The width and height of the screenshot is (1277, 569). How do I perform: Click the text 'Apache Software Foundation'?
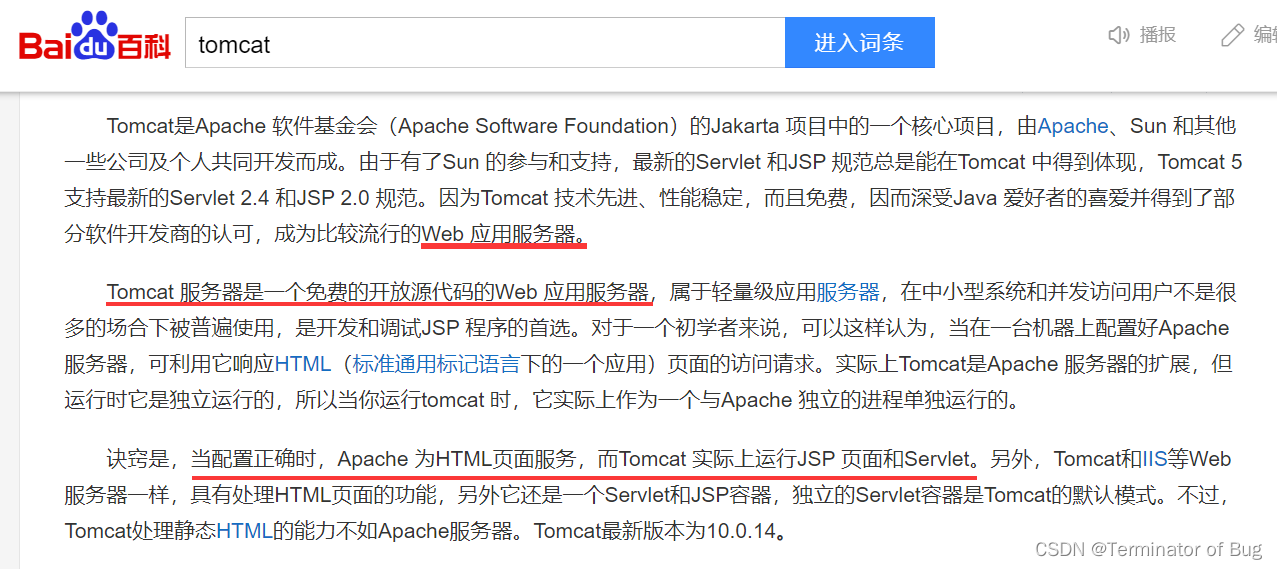pos(533,126)
